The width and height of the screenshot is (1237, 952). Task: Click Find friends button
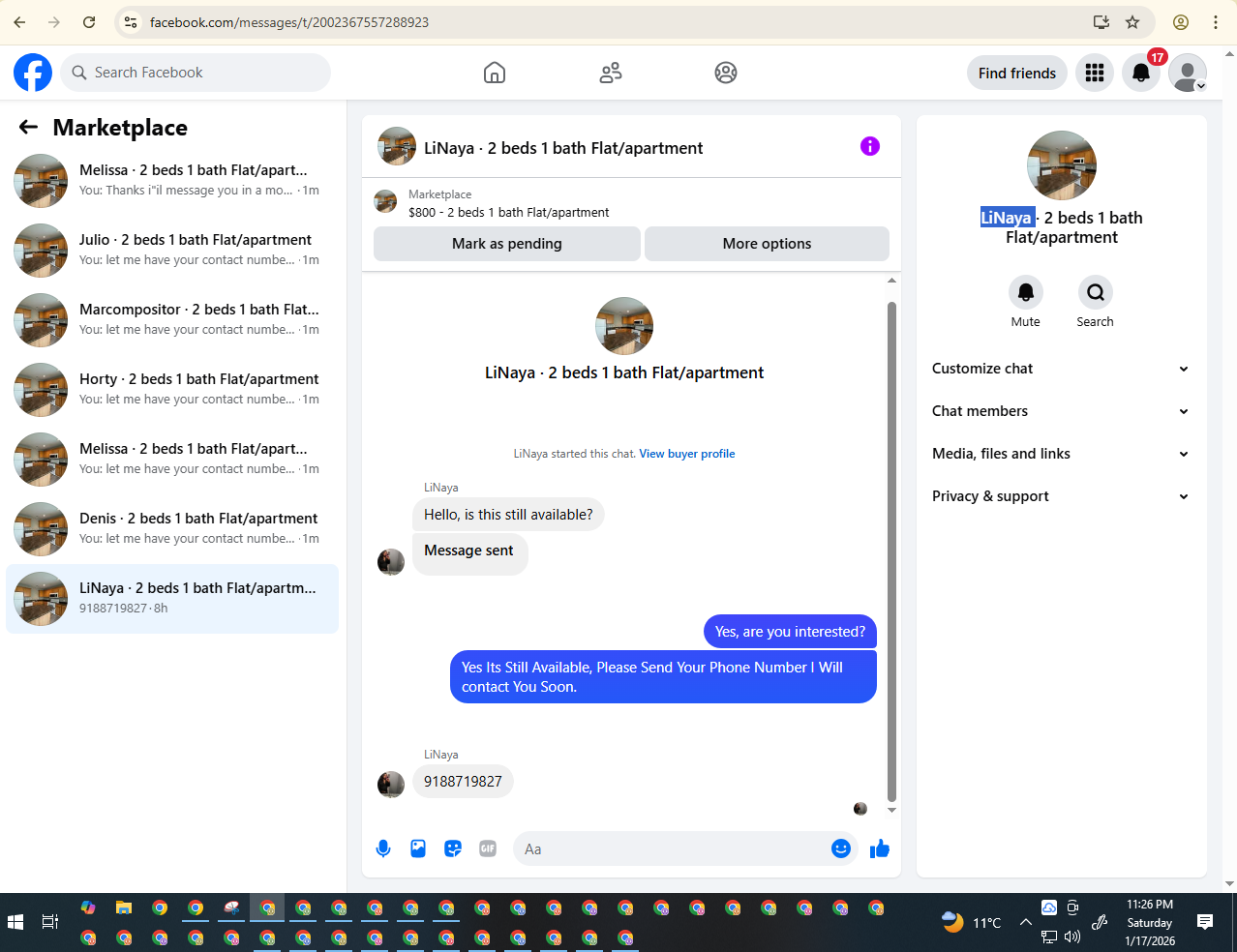coord(1017,73)
